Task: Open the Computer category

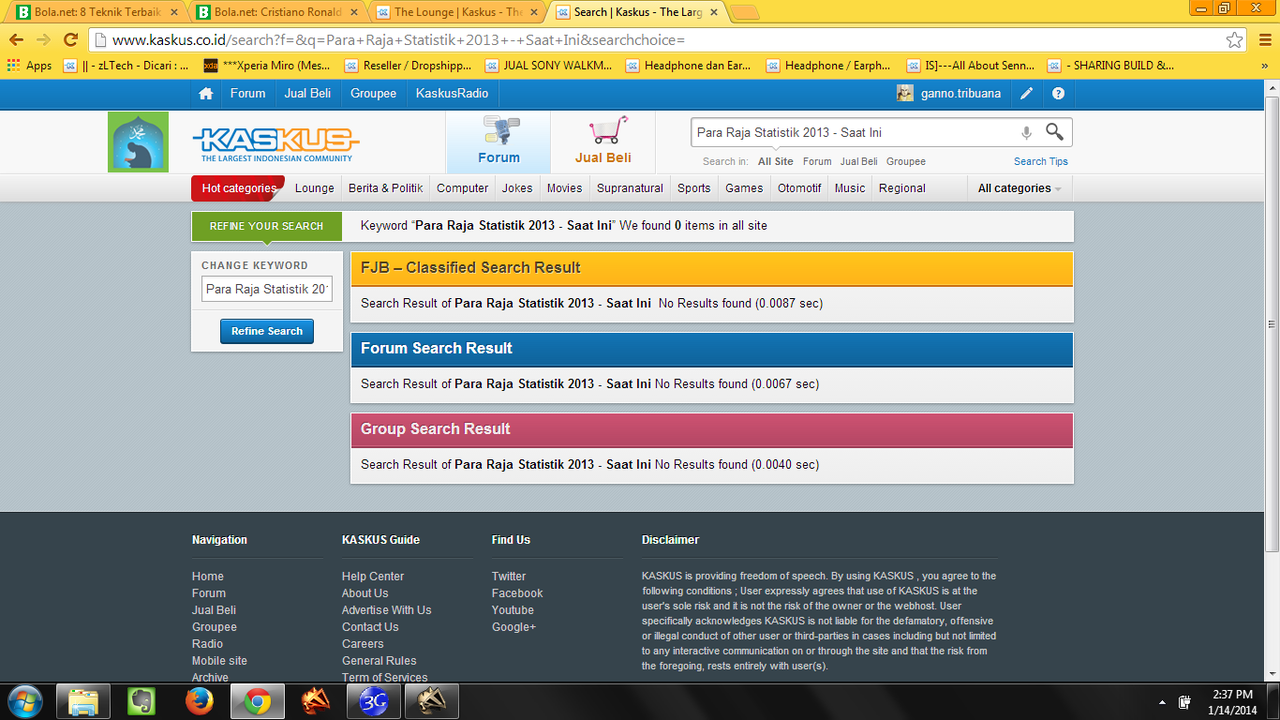Action: pyautogui.click(x=463, y=188)
